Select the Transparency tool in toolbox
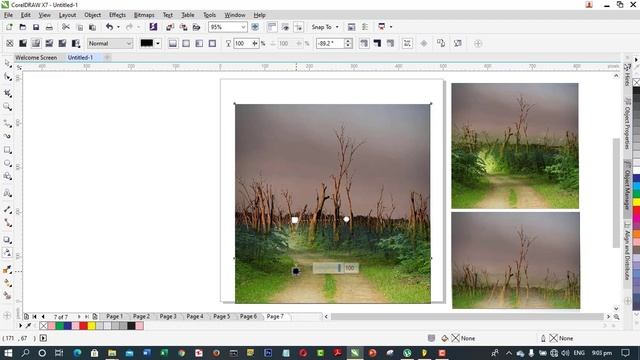 7,253
